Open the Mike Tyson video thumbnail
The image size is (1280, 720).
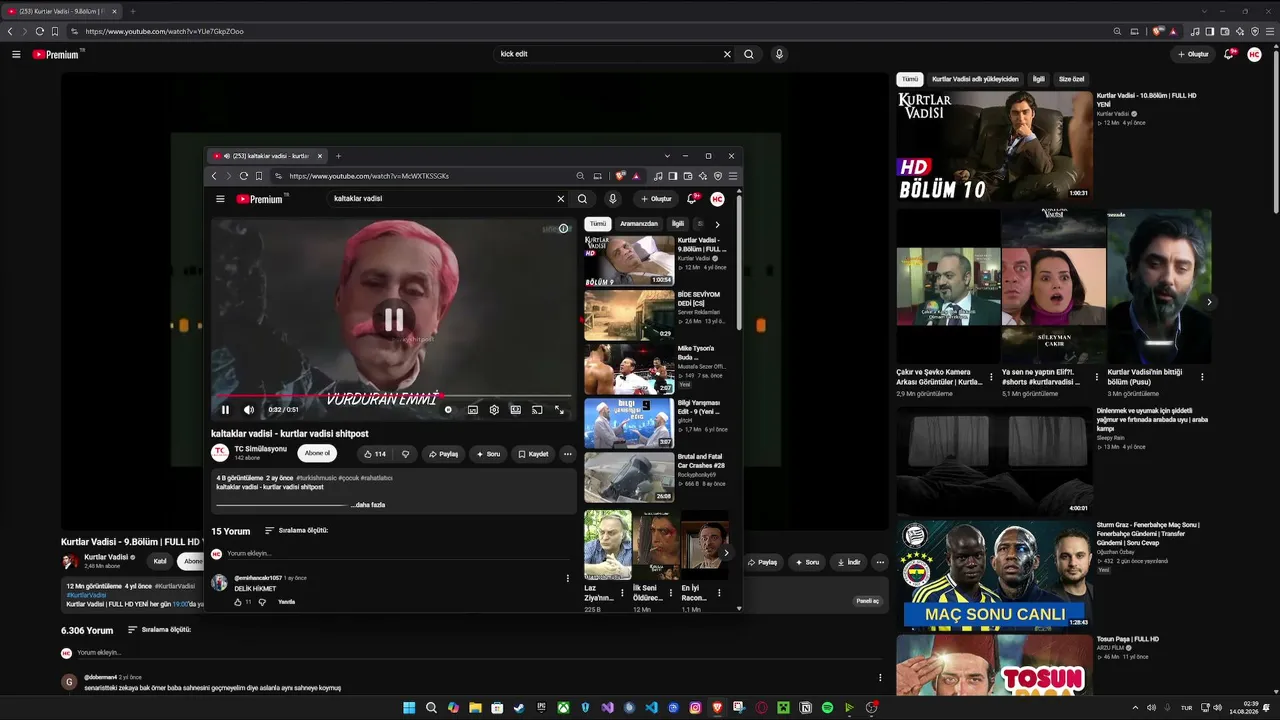[x=629, y=369]
